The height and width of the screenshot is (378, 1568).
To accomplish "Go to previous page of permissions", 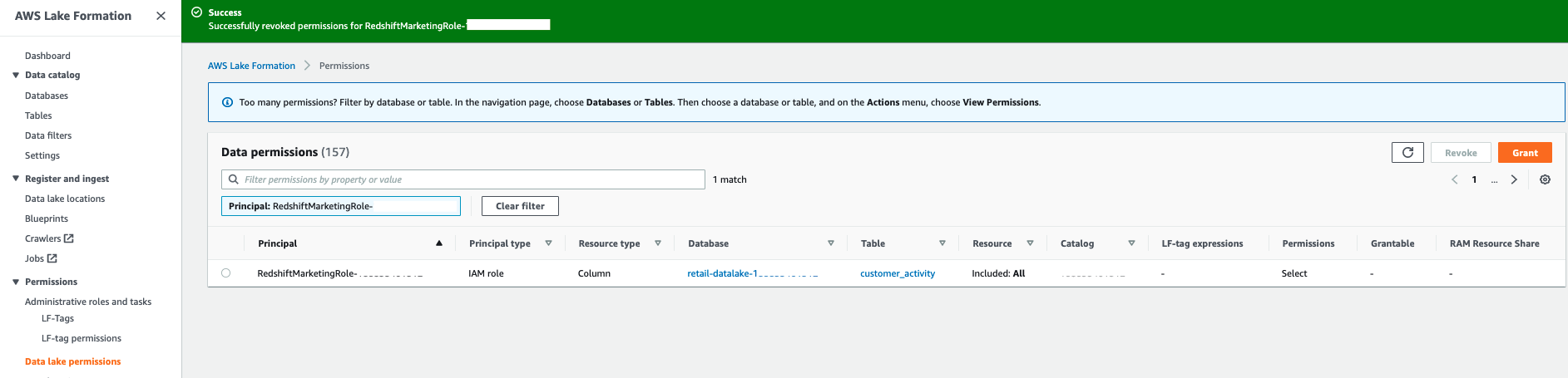I will point(1454,179).
